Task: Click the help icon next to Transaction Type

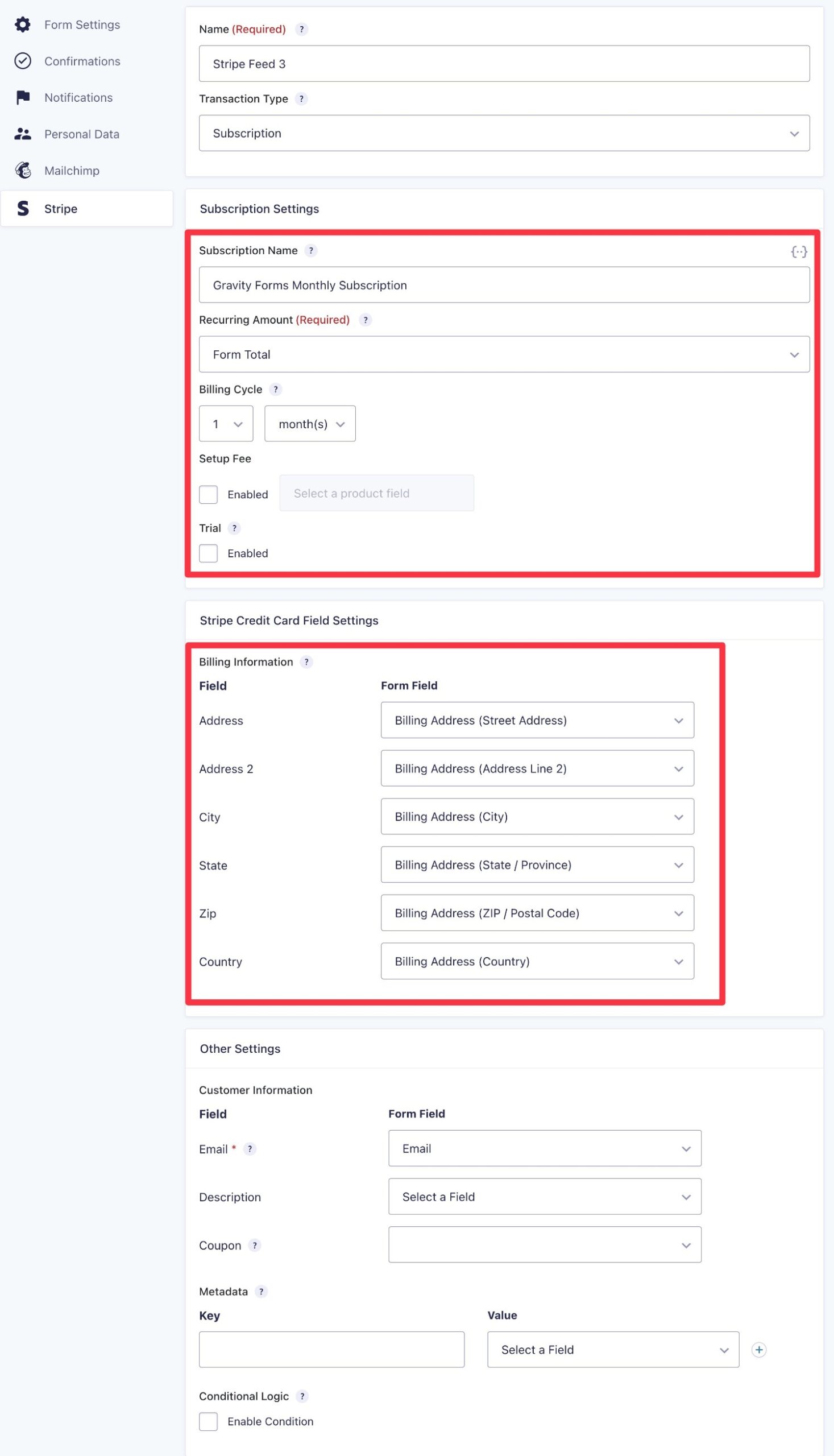Action: click(302, 98)
